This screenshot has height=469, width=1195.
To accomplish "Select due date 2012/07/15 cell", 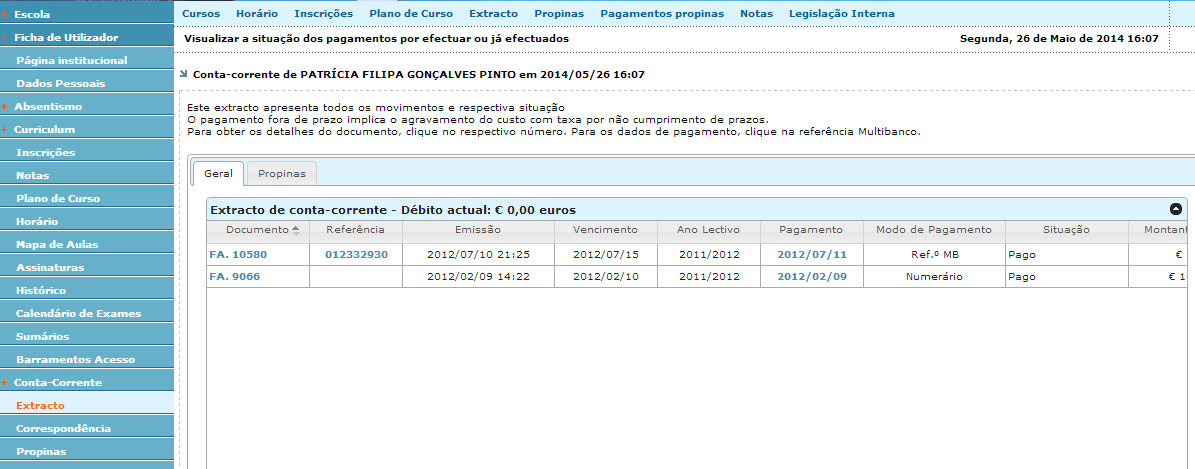I will click(605, 255).
